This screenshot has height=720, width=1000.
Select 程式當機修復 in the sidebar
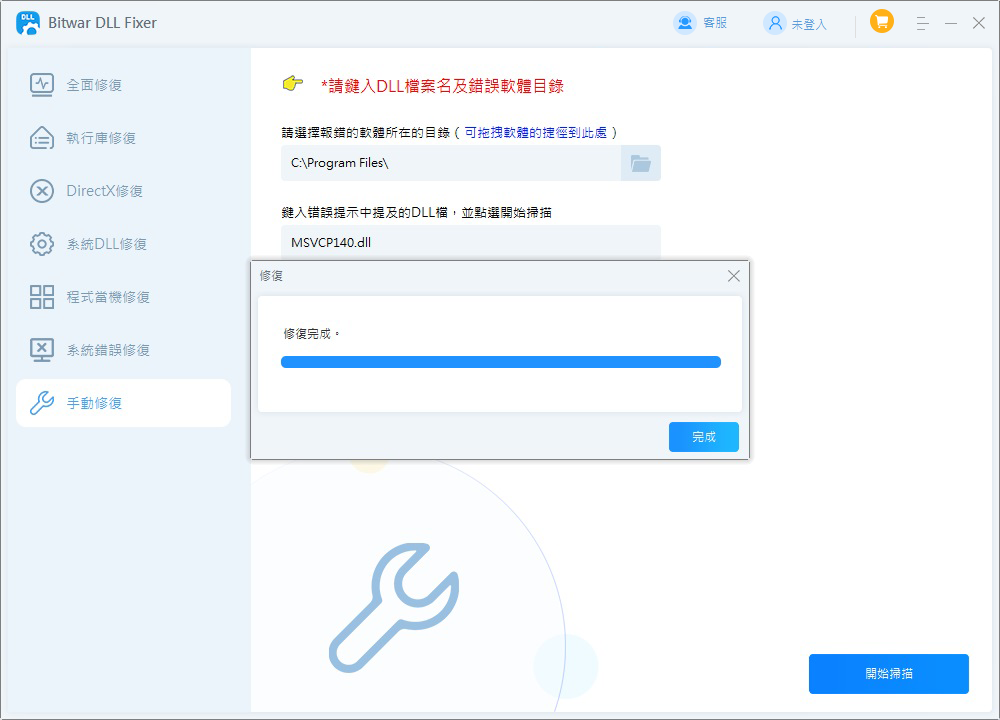click(123, 297)
